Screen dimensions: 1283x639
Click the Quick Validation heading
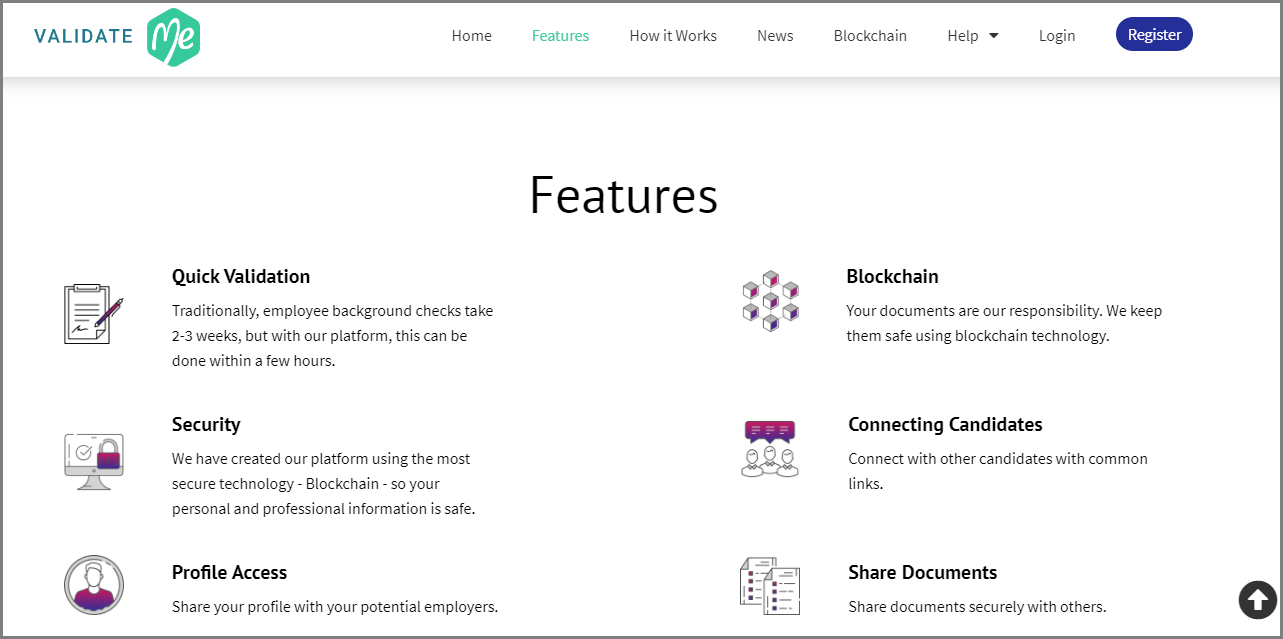[x=241, y=276]
